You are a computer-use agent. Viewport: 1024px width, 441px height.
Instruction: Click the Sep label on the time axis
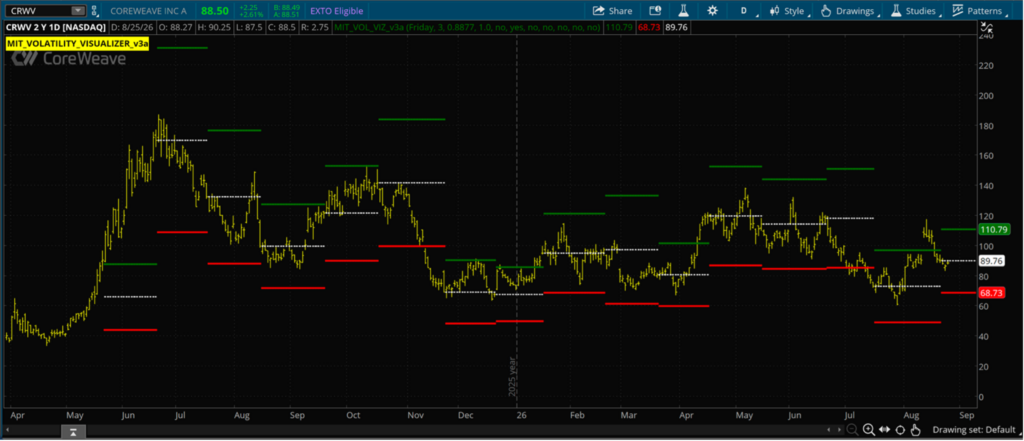[967, 414]
